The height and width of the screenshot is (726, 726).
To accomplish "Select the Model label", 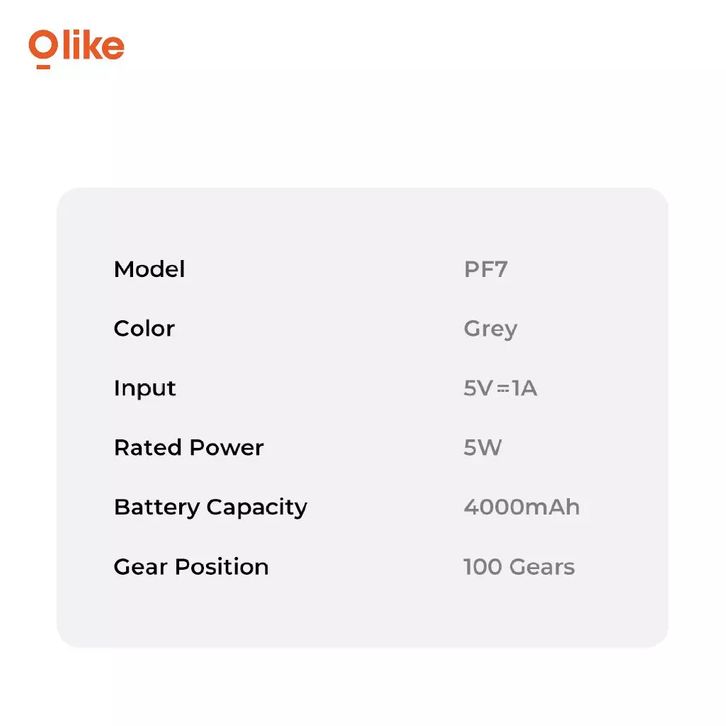I will [149, 269].
